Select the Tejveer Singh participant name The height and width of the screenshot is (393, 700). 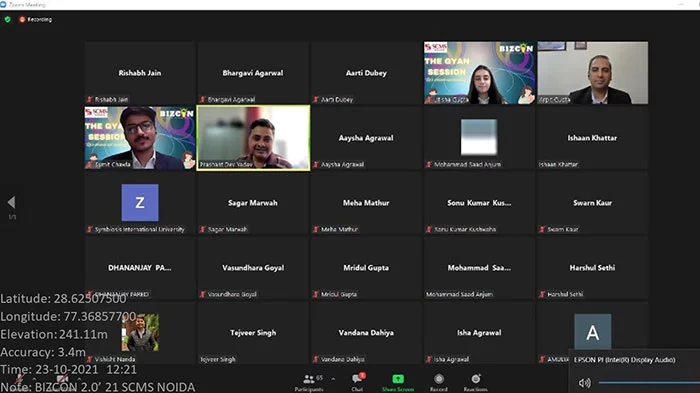253,333
